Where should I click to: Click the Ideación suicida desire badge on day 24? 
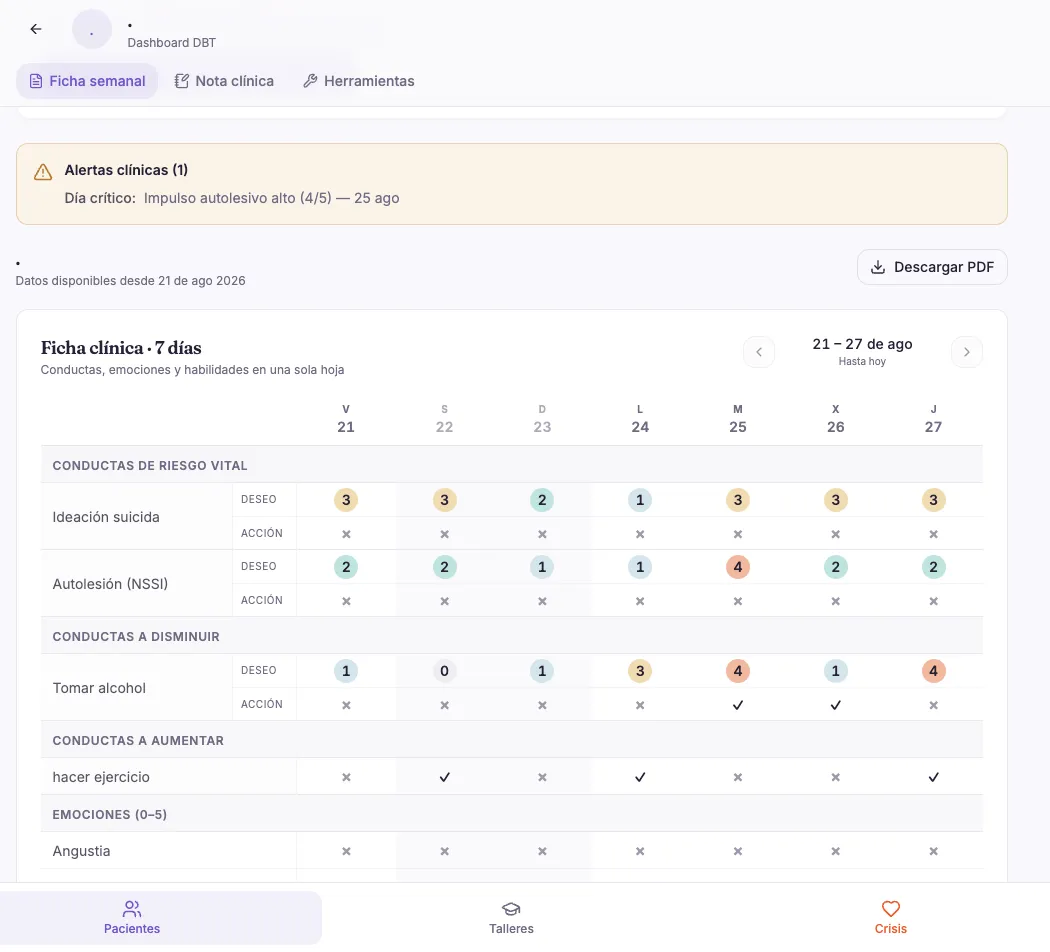coord(640,500)
